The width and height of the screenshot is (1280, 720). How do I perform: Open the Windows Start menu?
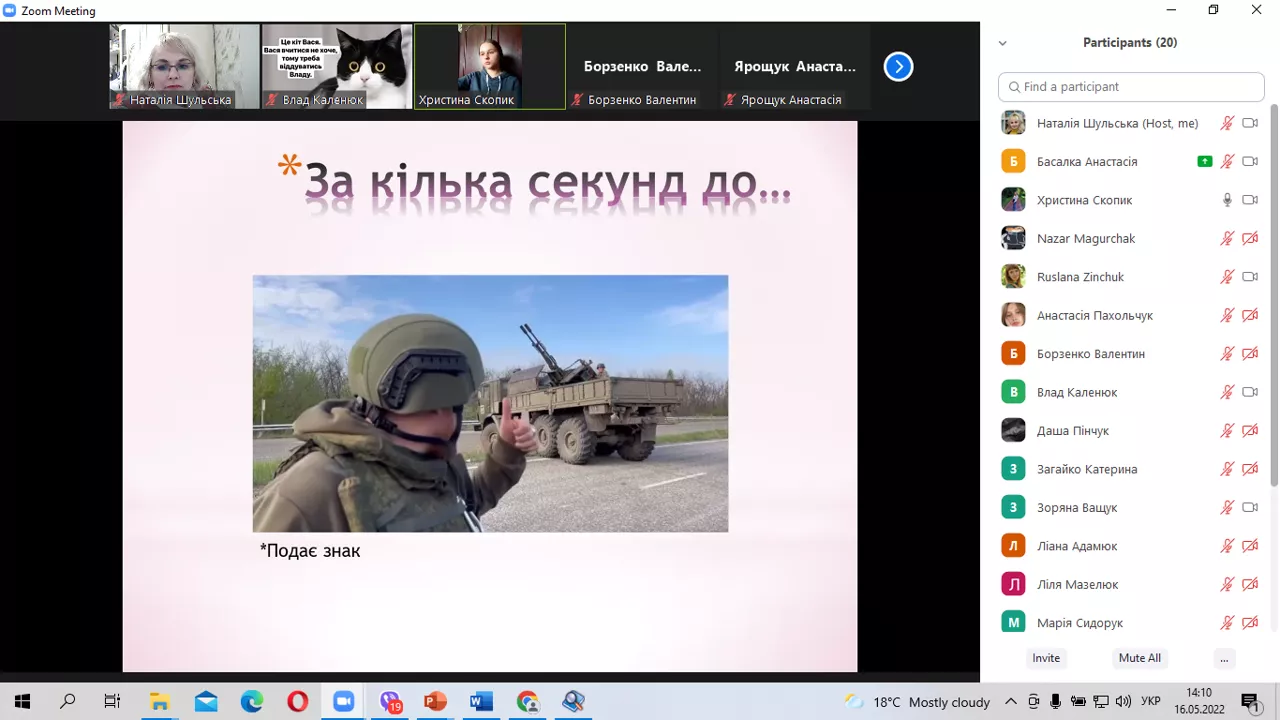click(21, 701)
